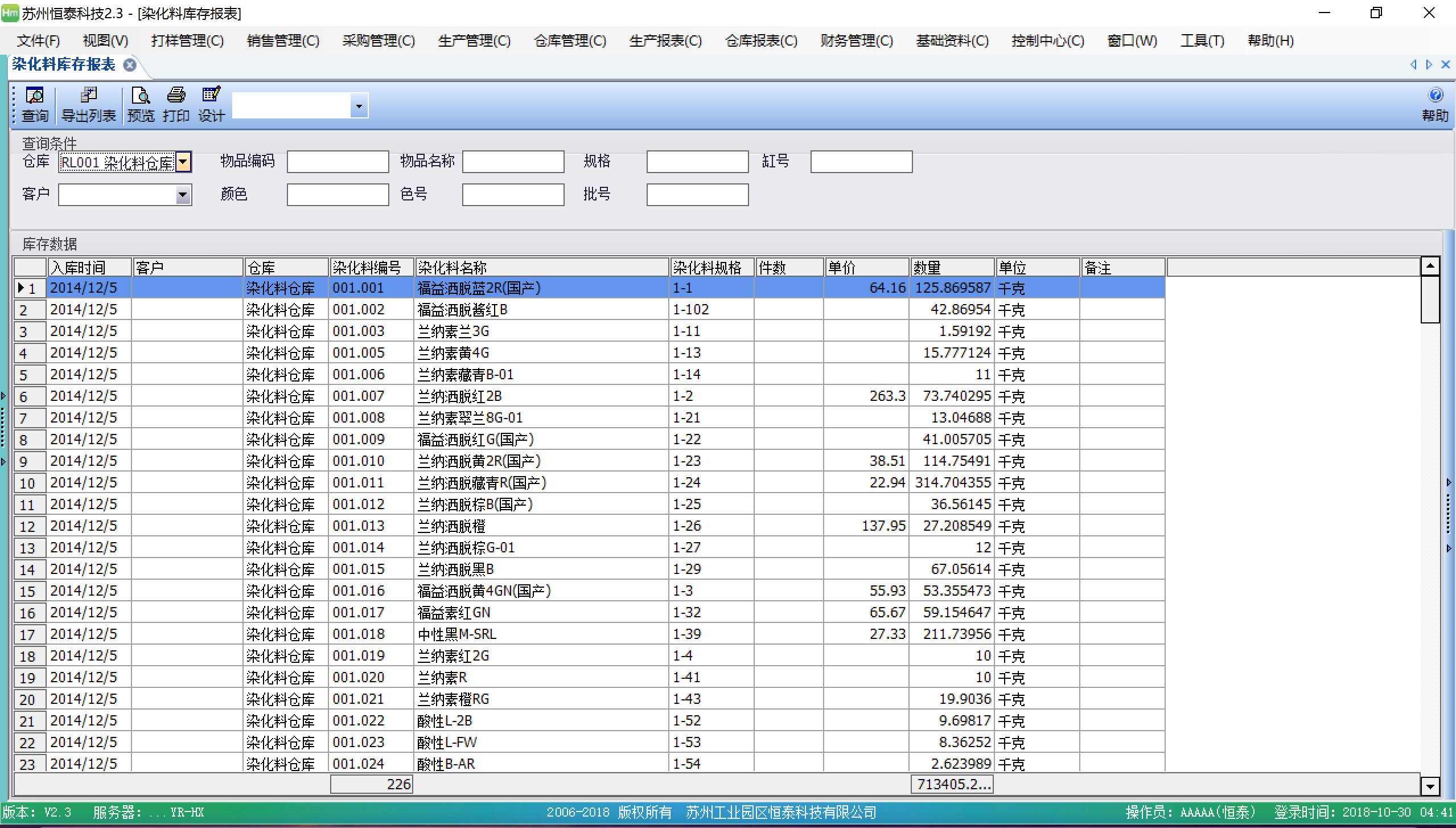Click the tab scroll right arrow

1429,64
